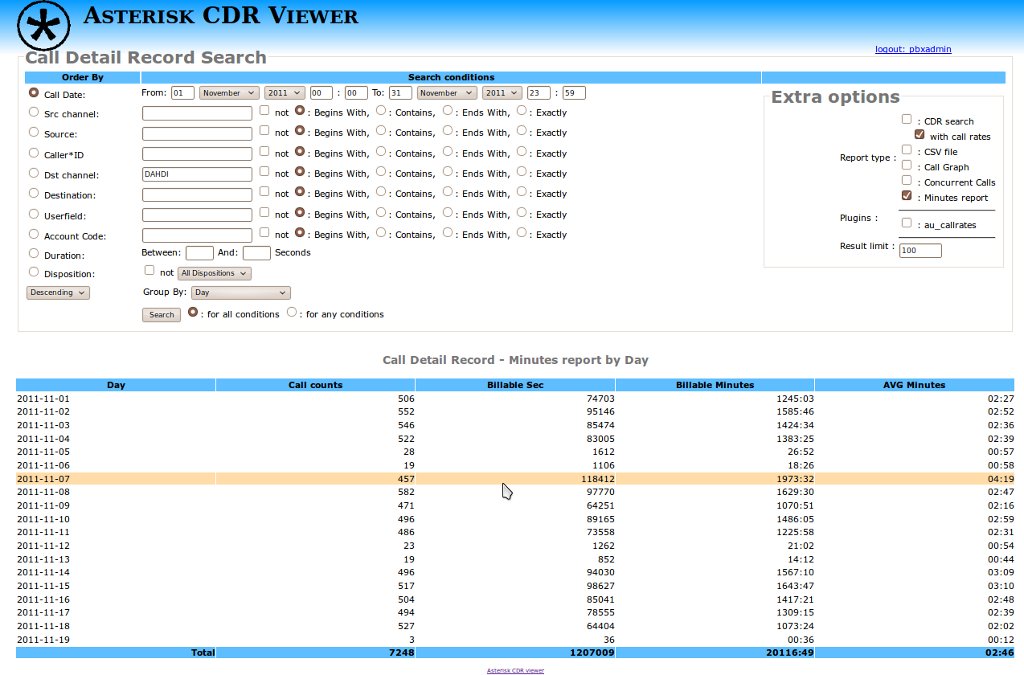Viewport: 1024px width, 675px height.
Task: Enable CSV file report type
Action: point(906,149)
